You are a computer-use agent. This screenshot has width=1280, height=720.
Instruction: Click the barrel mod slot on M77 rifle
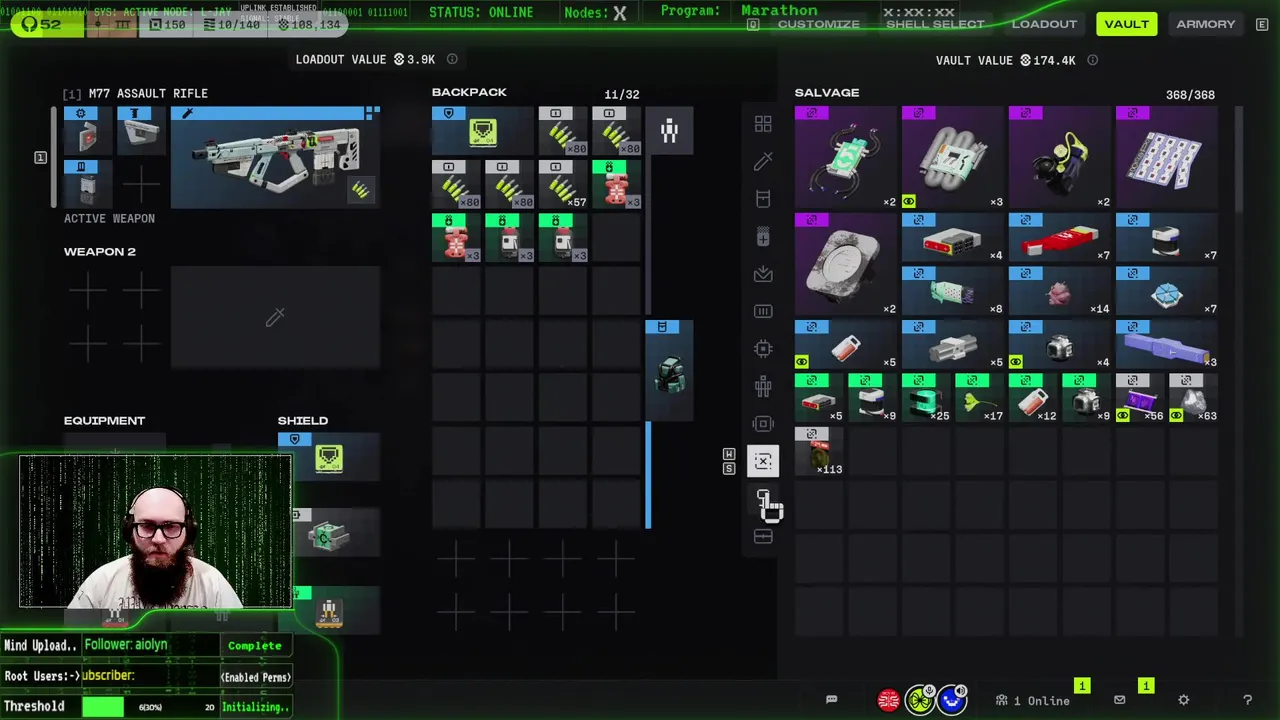point(141,132)
